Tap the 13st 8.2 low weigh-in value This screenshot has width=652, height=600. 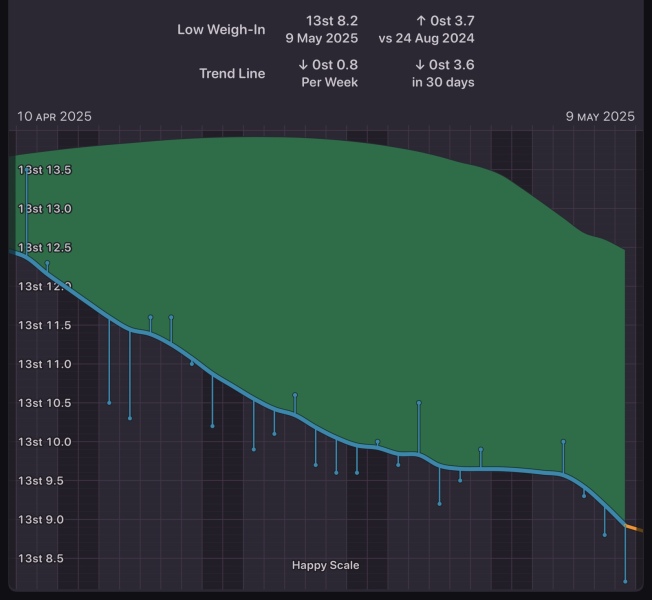click(x=332, y=21)
